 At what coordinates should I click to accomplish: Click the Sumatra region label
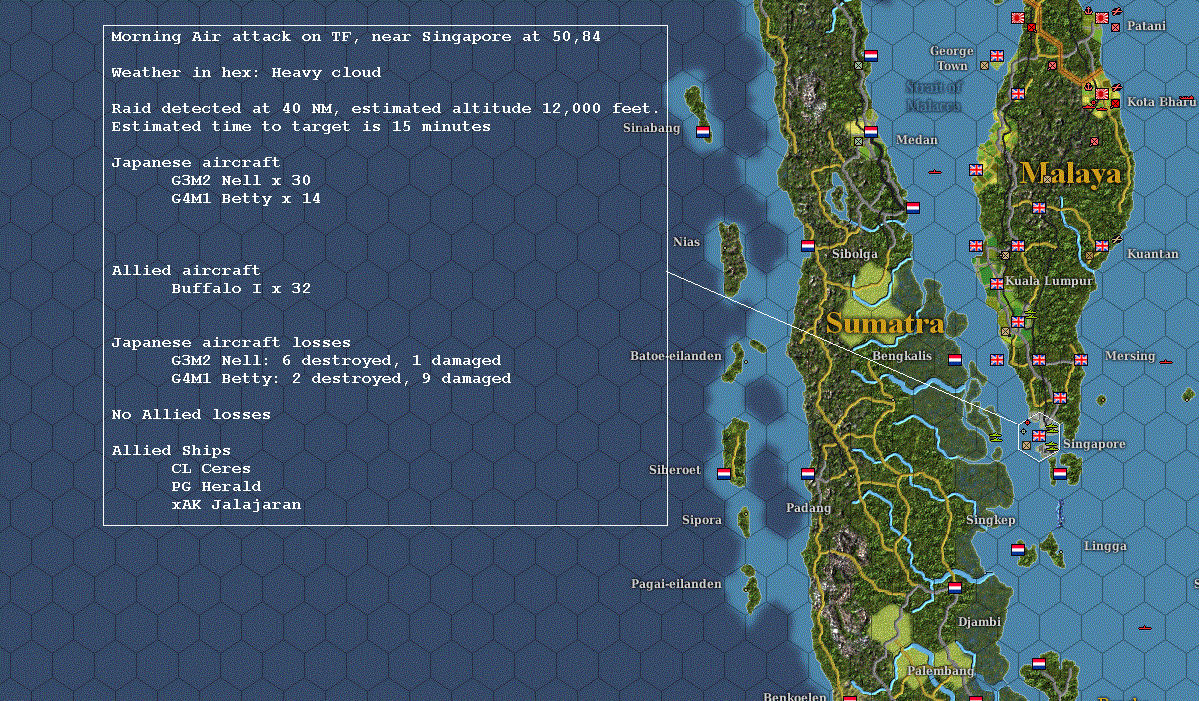[x=885, y=323]
